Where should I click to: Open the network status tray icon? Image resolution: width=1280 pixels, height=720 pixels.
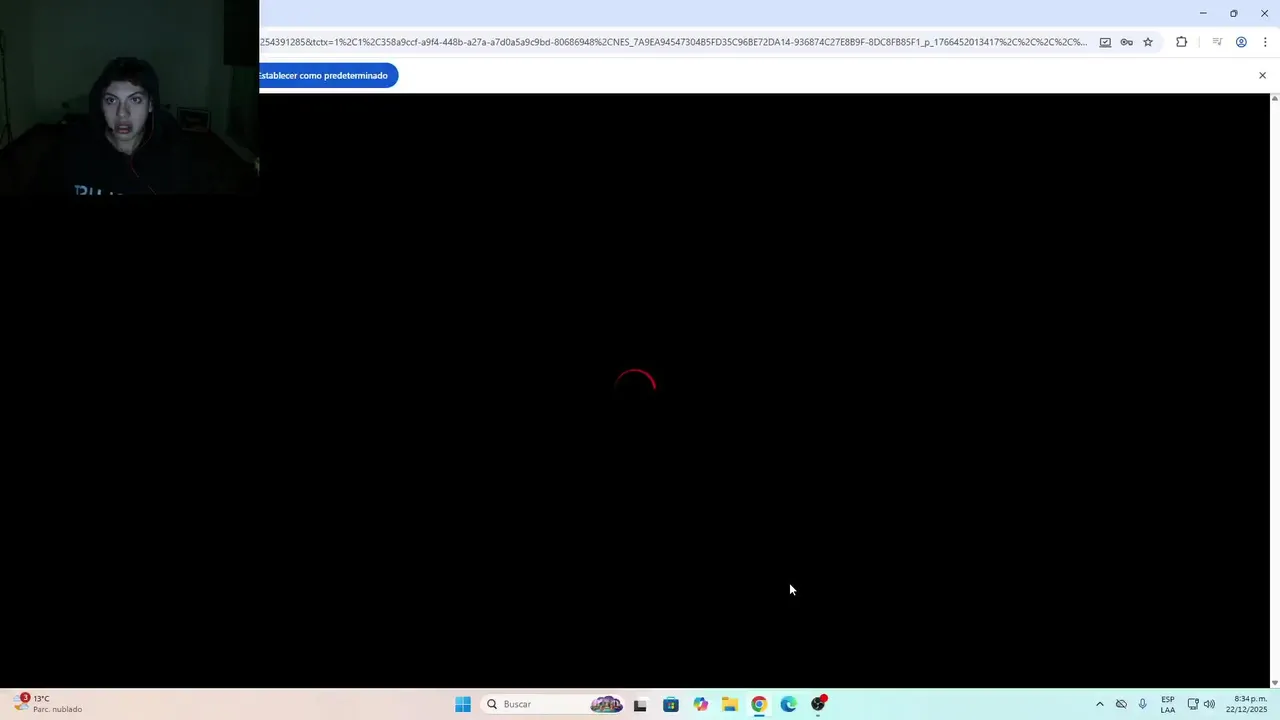tap(1193, 704)
